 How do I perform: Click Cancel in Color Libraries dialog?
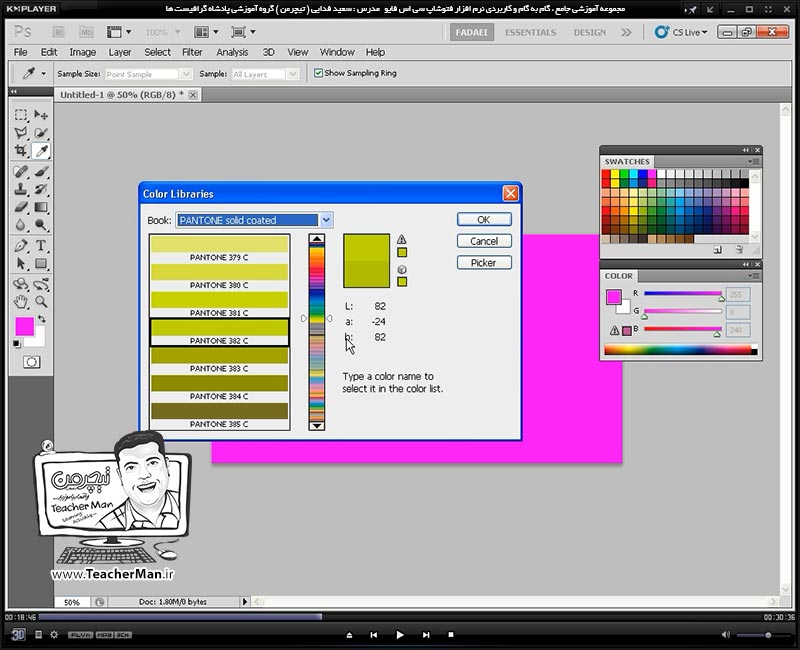(x=484, y=241)
